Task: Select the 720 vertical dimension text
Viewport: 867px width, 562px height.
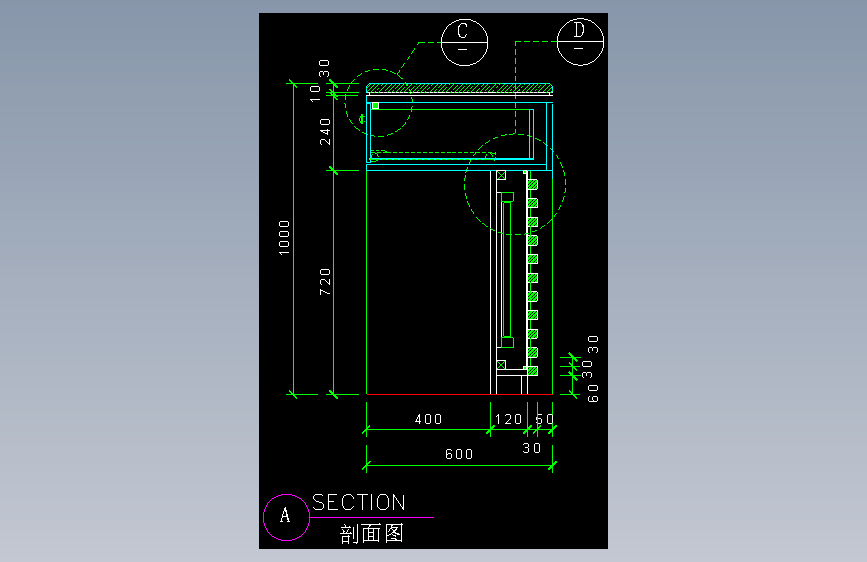Action: pos(325,282)
